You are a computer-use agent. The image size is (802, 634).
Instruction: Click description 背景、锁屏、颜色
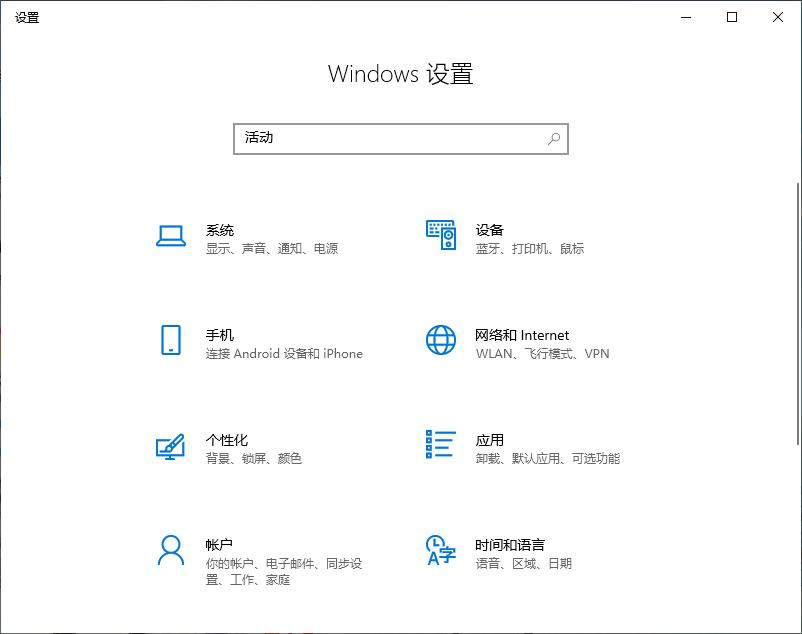click(254, 458)
